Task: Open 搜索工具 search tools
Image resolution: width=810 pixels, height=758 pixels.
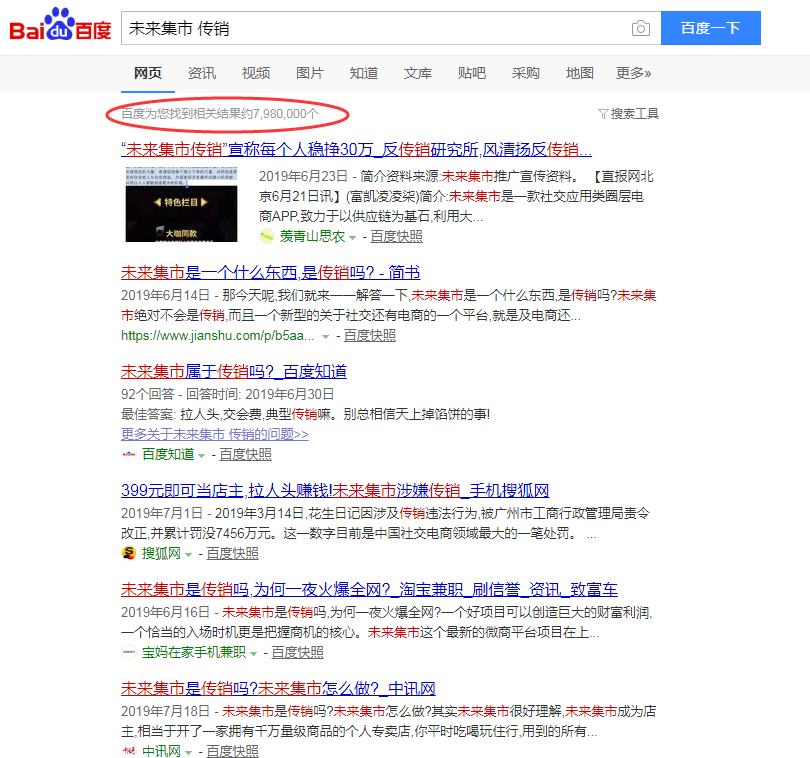Action: (634, 114)
